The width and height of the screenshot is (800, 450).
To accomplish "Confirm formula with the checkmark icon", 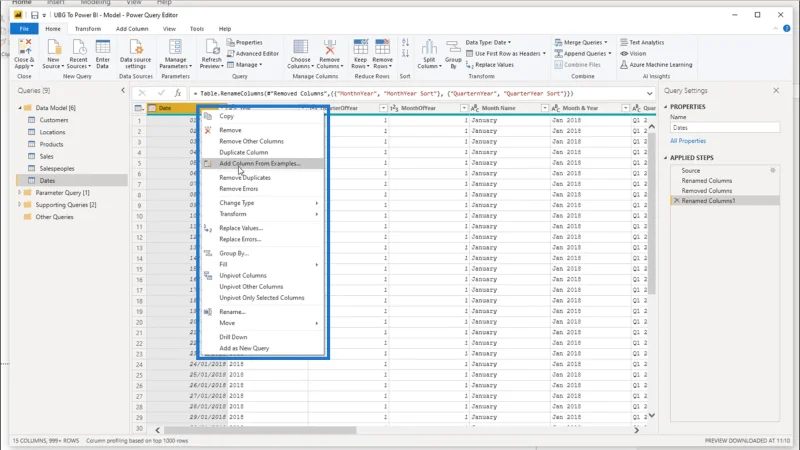I will click(161, 93).
